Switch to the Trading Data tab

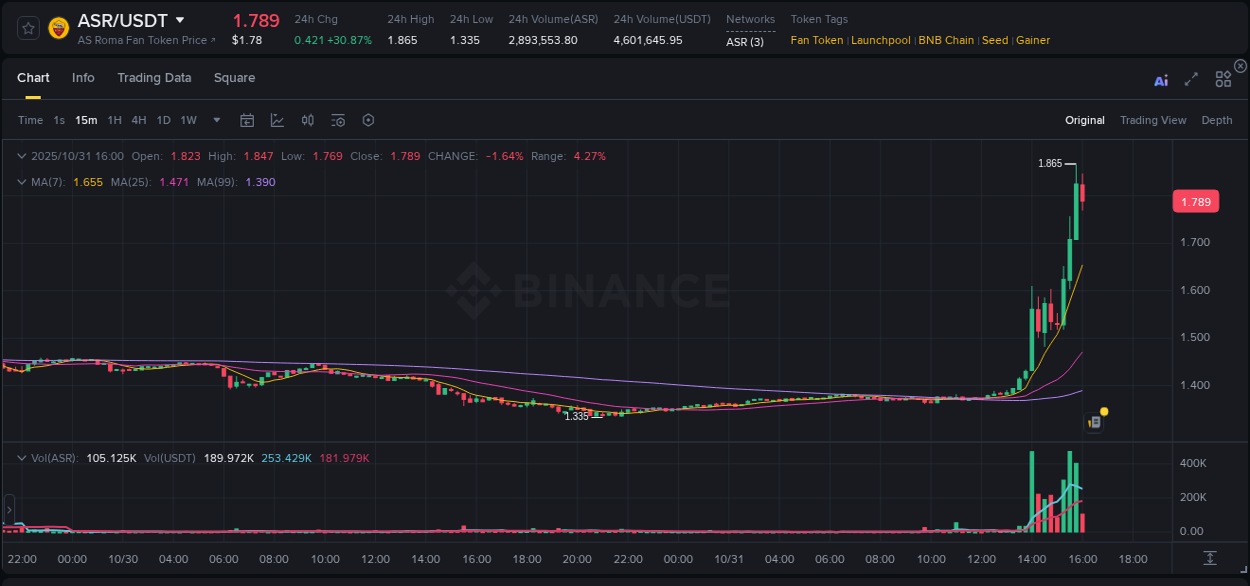[x=154, y=77]
